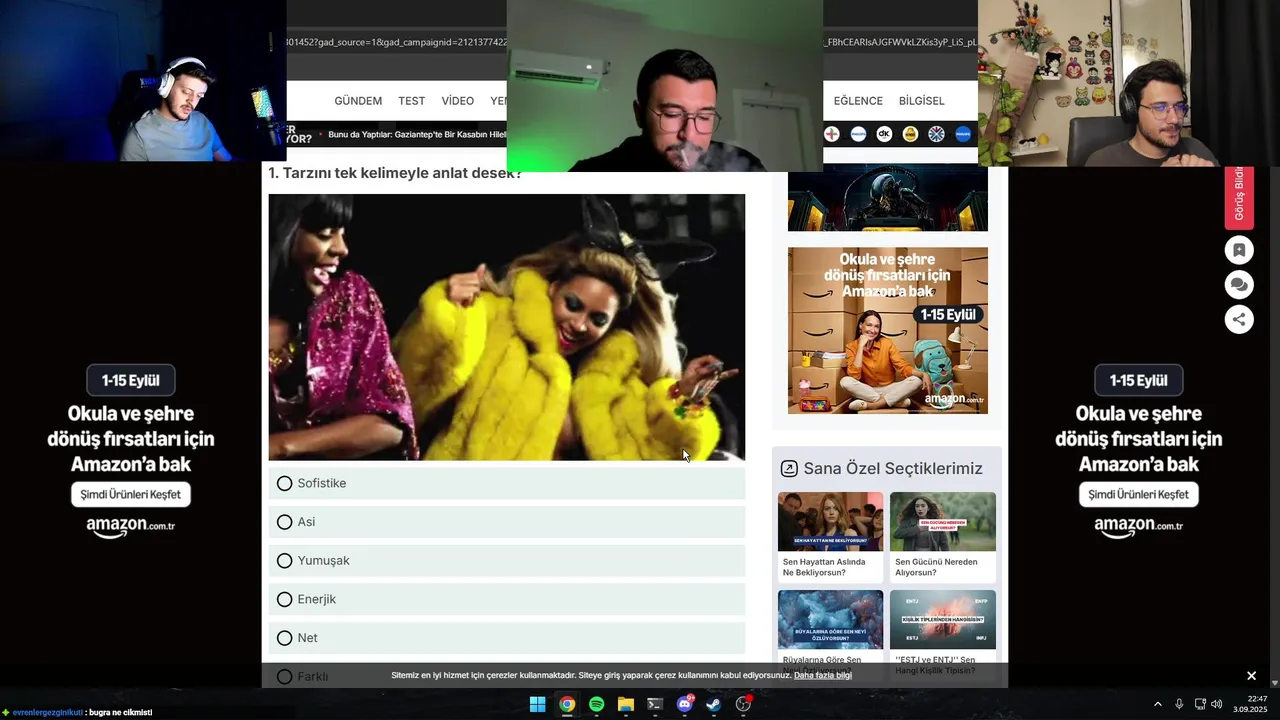
Task: Click Şimdi Ürünleri Keşfet on left Amazon banner
Action: tap(131, 494)
